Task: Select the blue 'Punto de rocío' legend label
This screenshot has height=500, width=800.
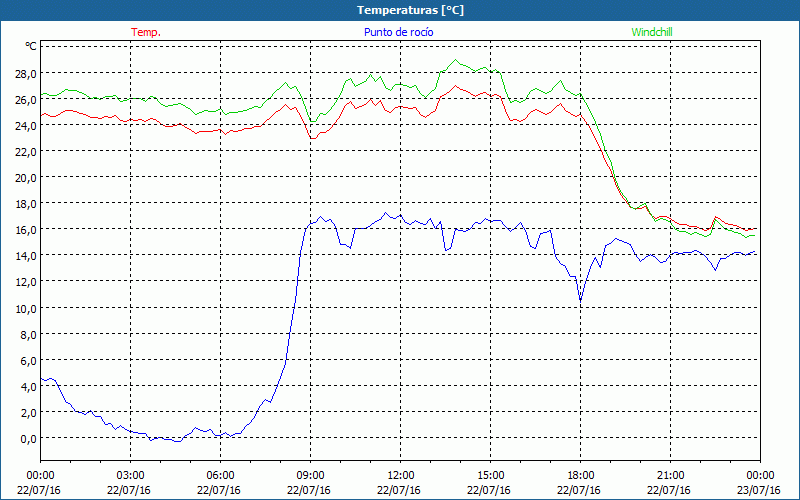Action: 398,32
